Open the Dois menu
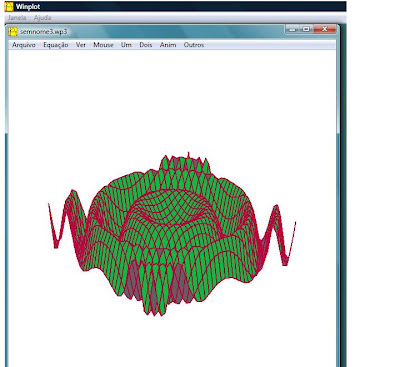 146,45
